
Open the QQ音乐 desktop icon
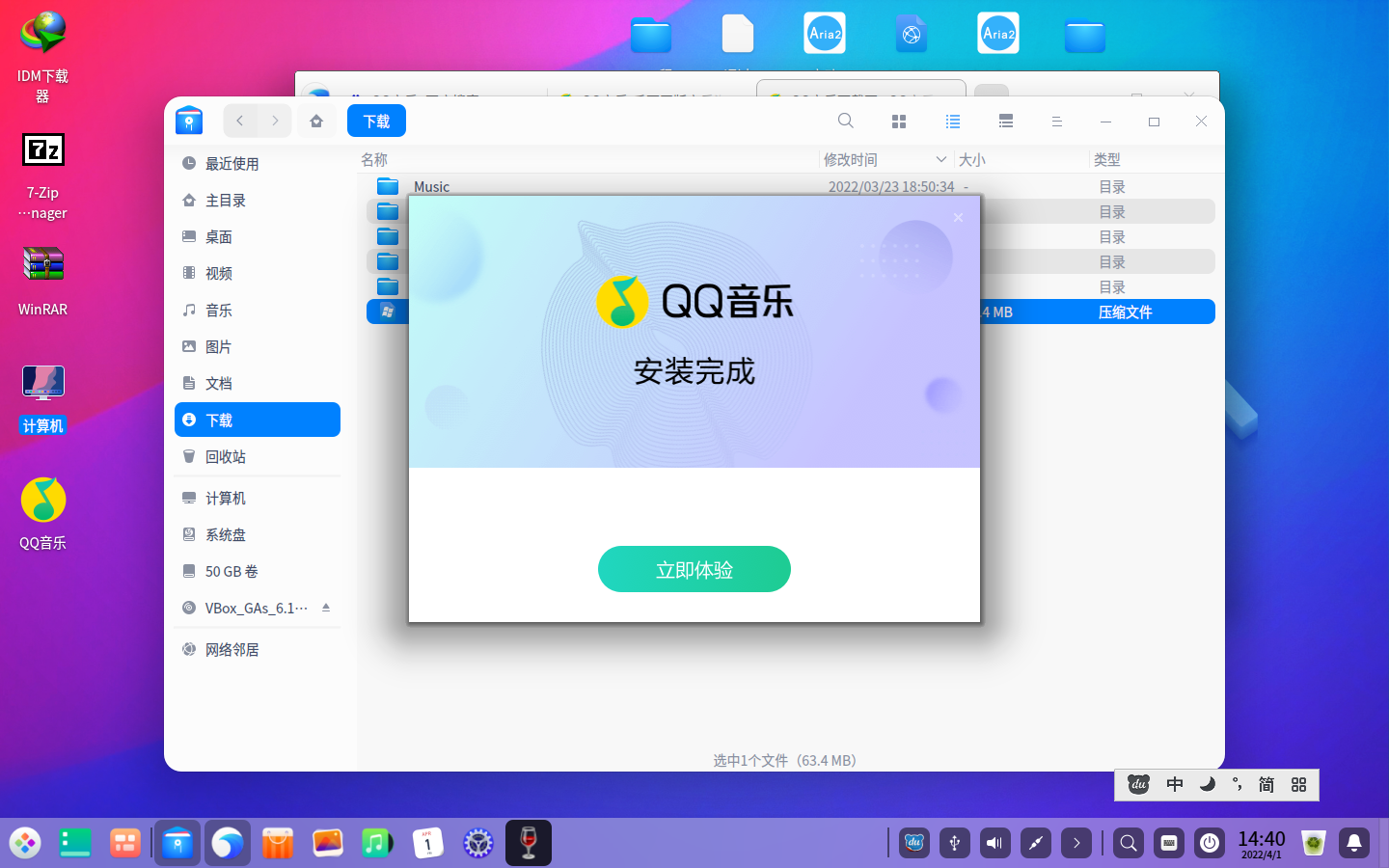[x=42, y=515]
